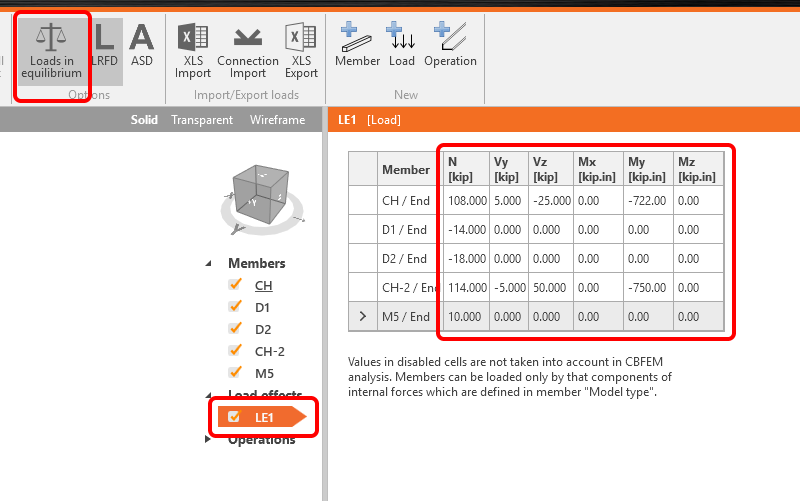Switch to Solid view mode

[x=144, y=120]
